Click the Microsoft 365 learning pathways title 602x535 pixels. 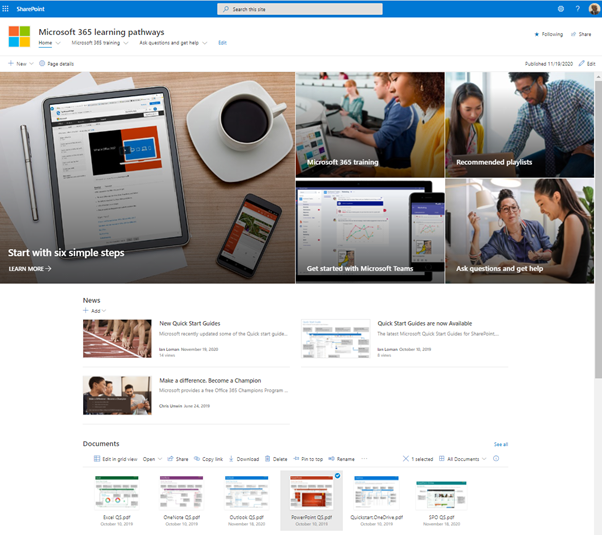pyautogui.click(x=101, y=32)
